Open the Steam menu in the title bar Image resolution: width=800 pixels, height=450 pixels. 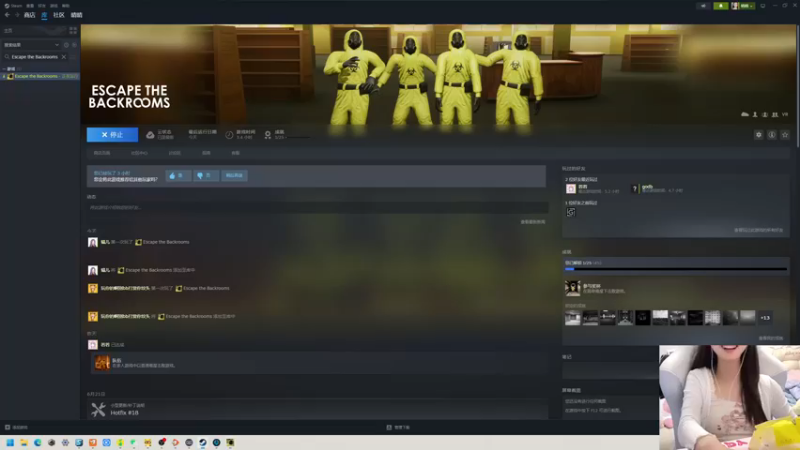point(13,6)
